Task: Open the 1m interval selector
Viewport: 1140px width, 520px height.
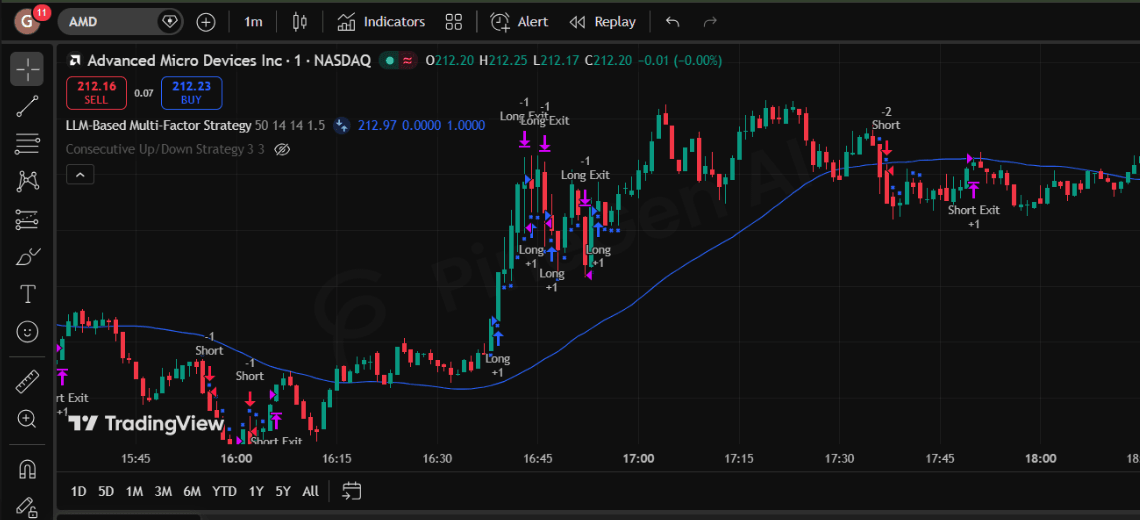Action: click(253, 22)
